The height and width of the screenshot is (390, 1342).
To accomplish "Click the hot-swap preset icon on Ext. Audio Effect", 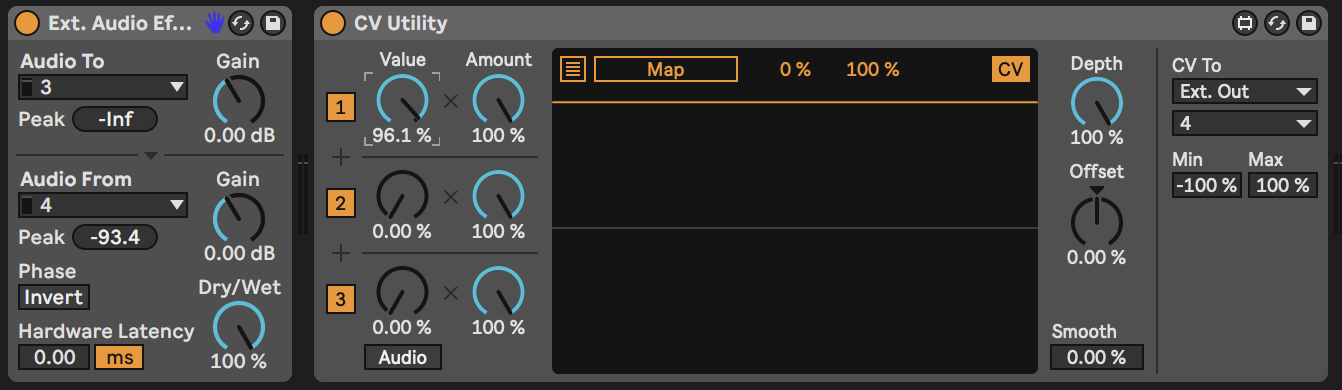I will point(241,23).
